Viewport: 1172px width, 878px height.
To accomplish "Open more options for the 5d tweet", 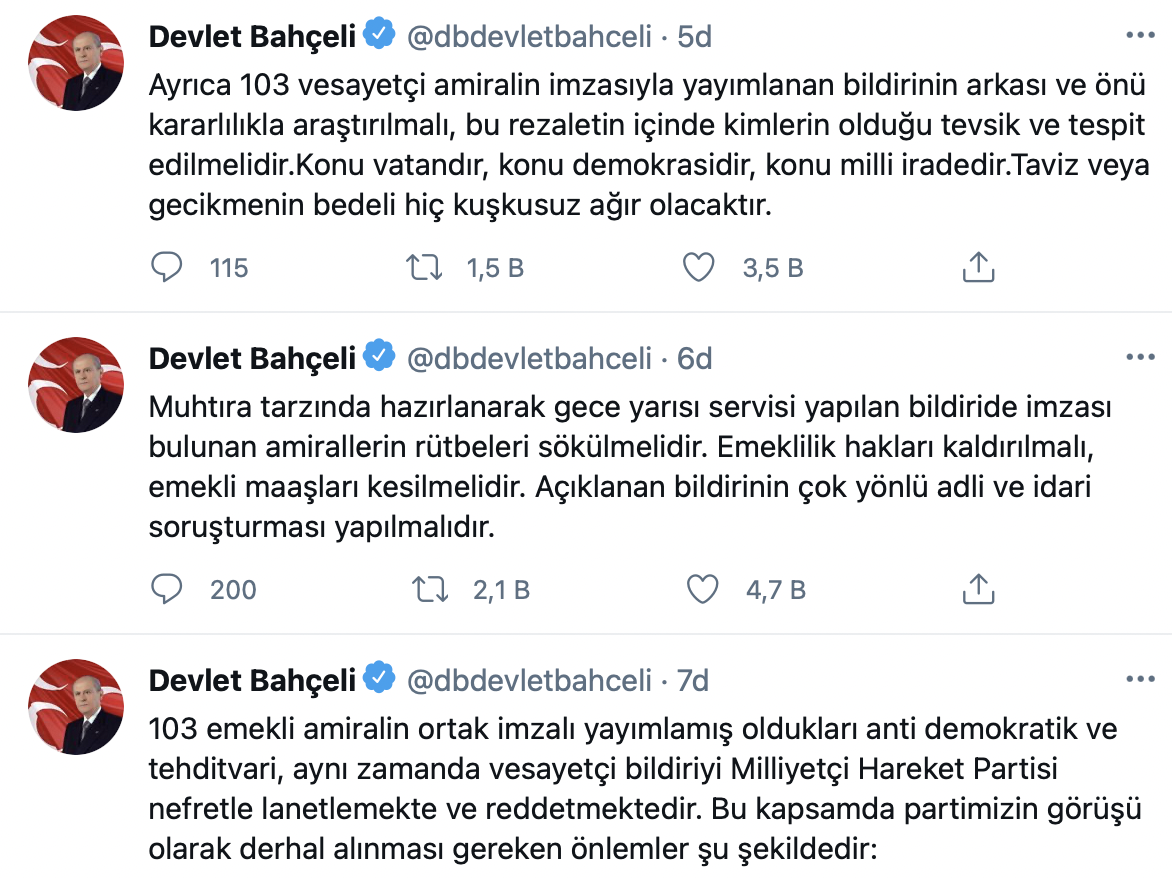I will (x=1140, y=36).
